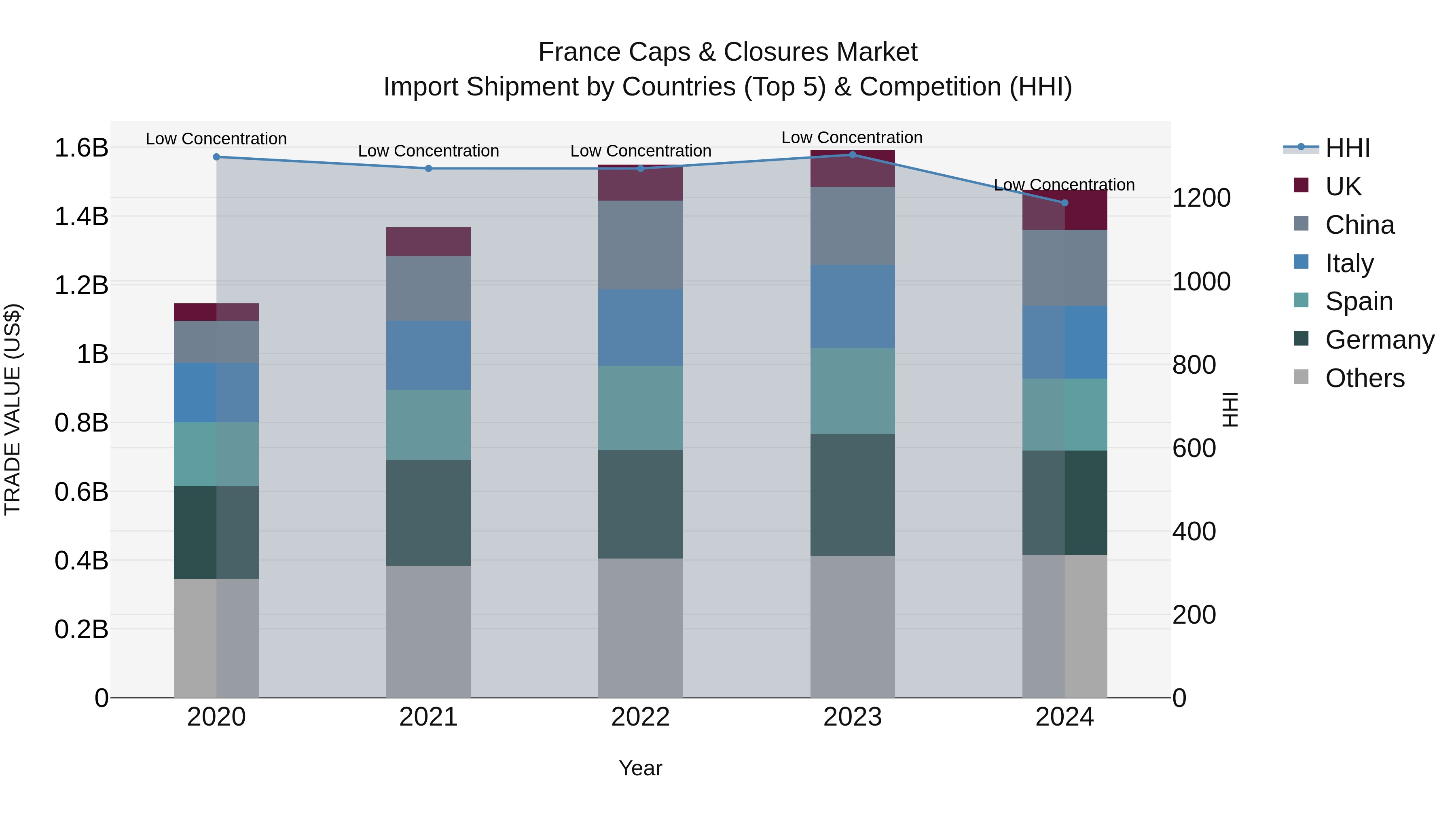Image resolution: width=1456 pixels, height=819 pixels.
Task: Select the 2023 x-axis label
Action: pos(852,717)
